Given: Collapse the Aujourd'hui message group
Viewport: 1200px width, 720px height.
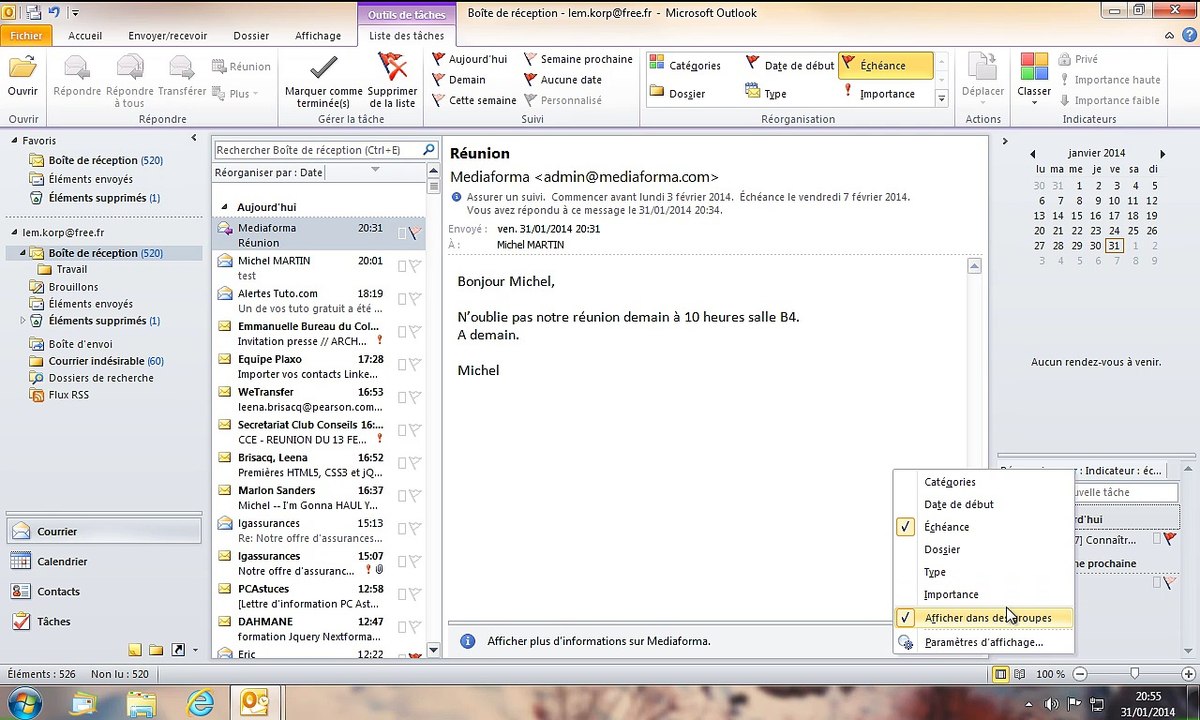Looking at the screenshot, I should click(x=225, y=207).
